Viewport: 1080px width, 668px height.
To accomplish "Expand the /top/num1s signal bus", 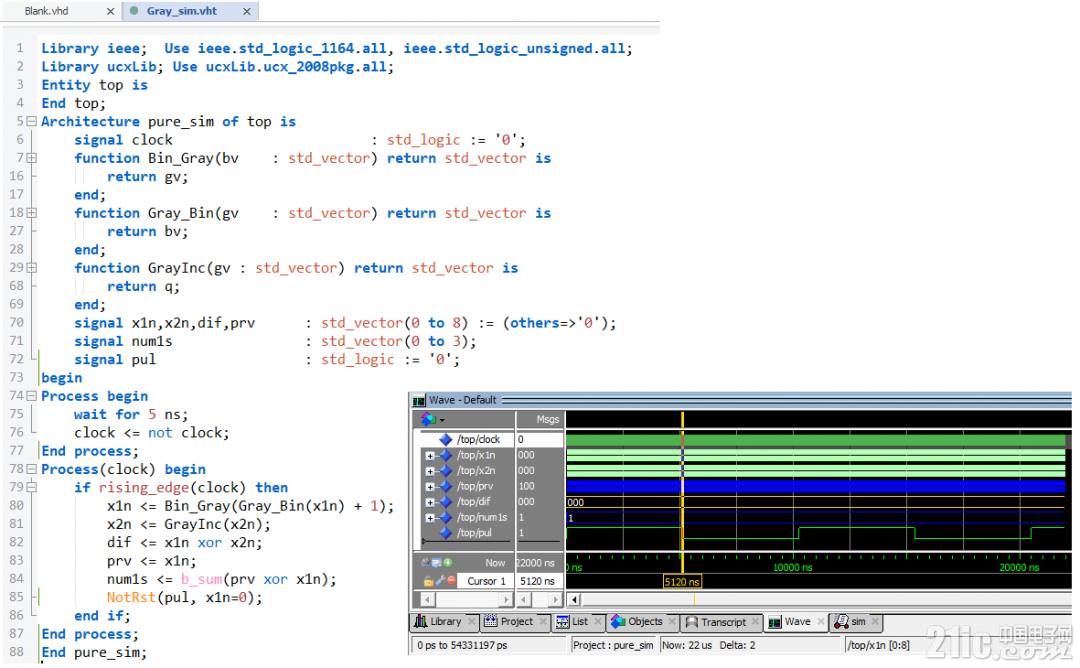I will [430, 518].
